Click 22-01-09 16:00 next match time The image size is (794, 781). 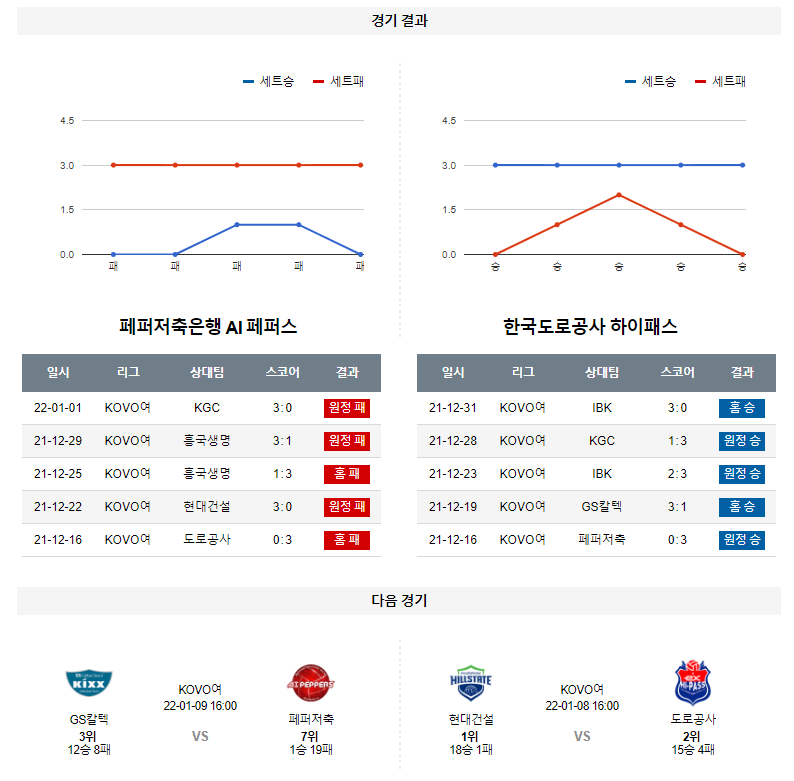(200, 706)
